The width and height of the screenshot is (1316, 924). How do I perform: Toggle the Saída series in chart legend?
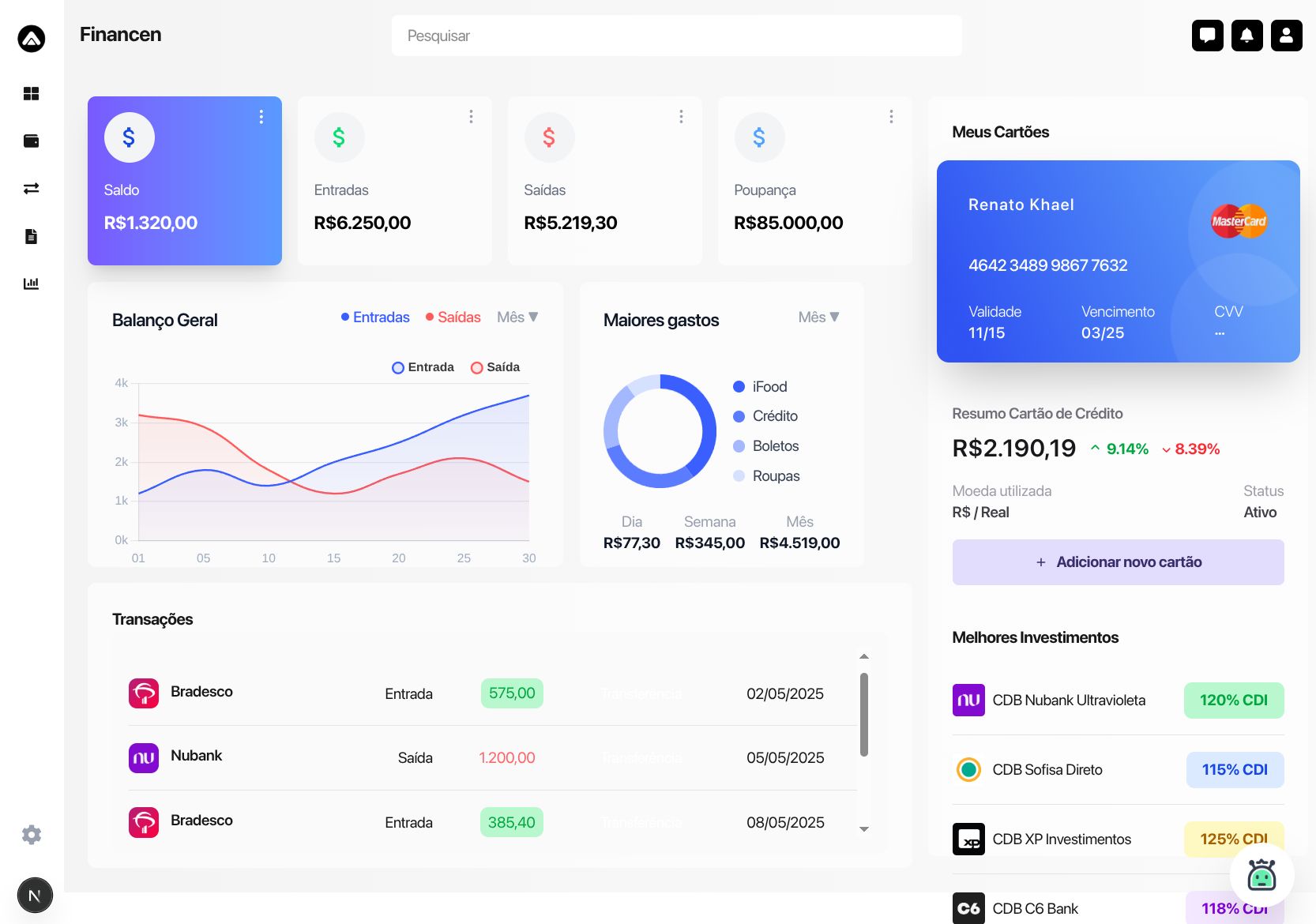tap(495, 367)
